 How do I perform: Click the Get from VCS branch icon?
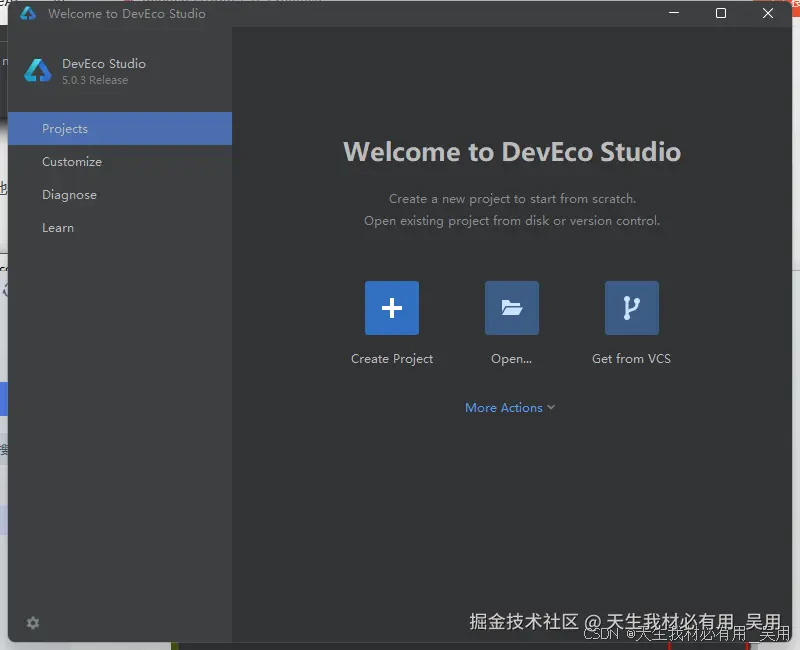click(x=632, y=308)
